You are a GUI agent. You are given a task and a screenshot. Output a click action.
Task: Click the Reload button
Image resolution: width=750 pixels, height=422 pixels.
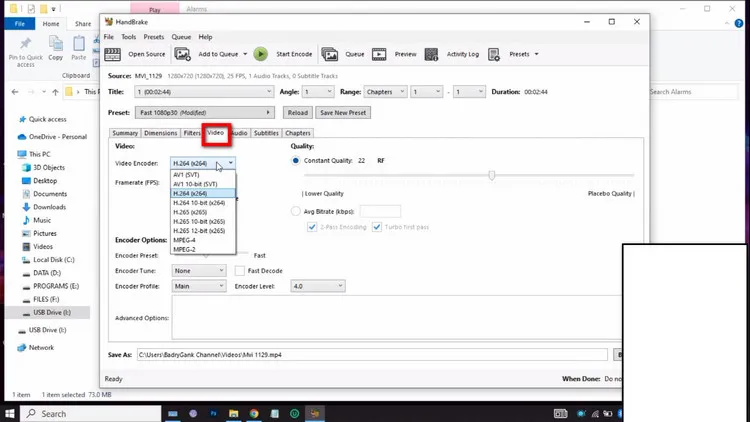click(x=298, y=113)
